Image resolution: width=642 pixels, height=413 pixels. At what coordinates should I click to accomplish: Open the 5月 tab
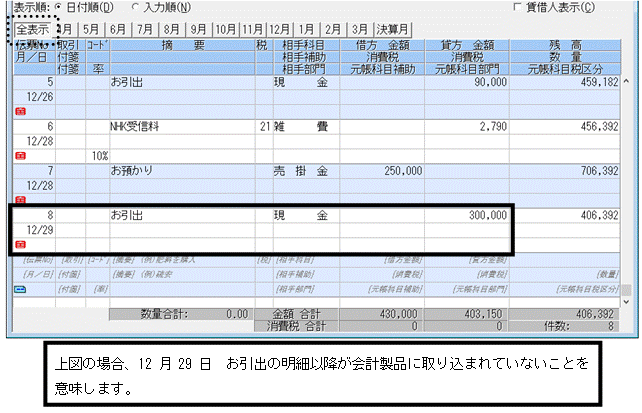pos(91,29)
